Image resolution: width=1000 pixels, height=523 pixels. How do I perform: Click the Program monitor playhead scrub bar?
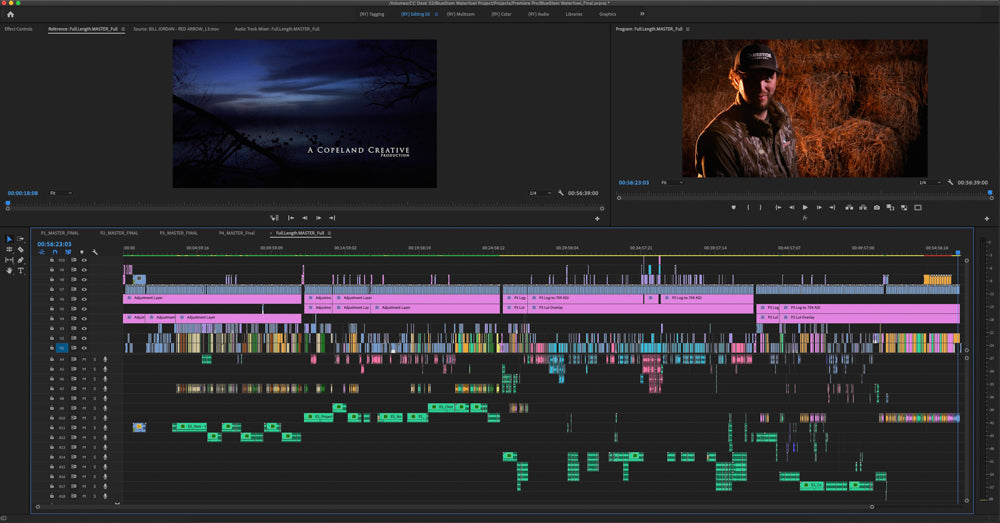tap(800, 195)
